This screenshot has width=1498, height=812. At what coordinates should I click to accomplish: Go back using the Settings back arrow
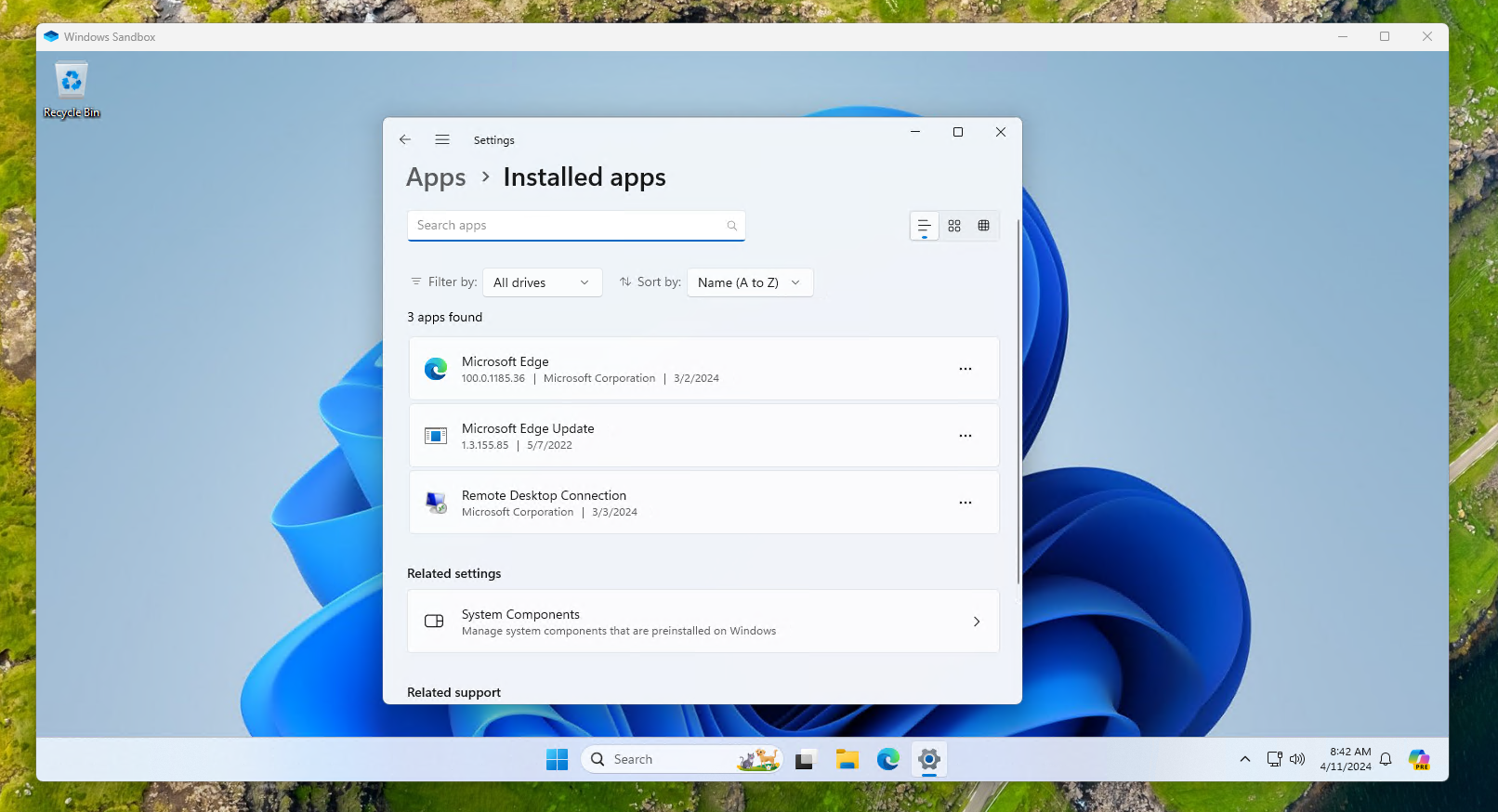coord(405,139)
